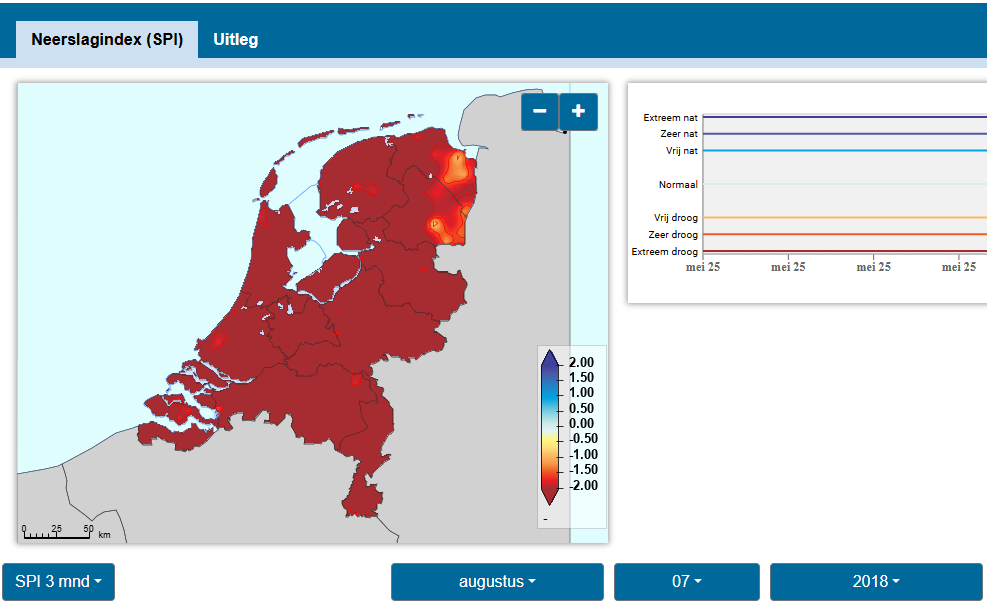
Task: Click the color legend scale bar
Action: coord(550,428)
